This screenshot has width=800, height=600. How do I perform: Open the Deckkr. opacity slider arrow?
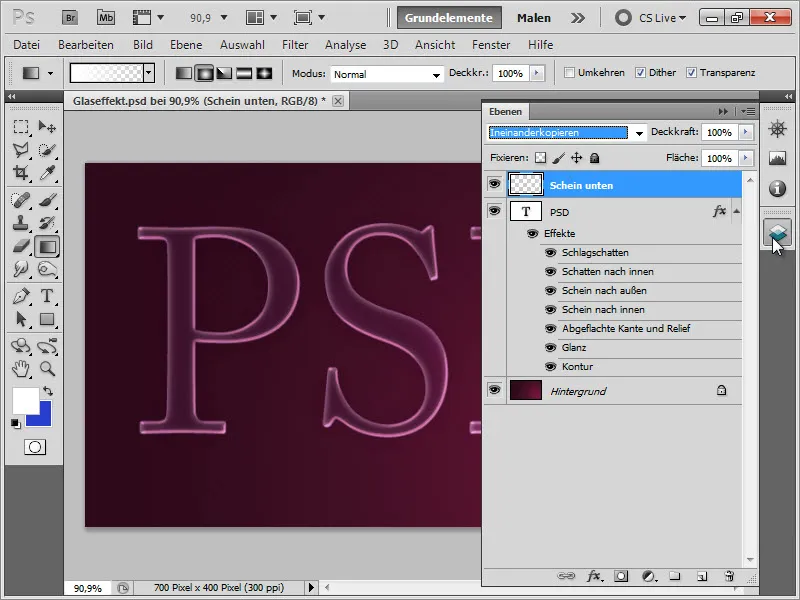coord(537,73)
